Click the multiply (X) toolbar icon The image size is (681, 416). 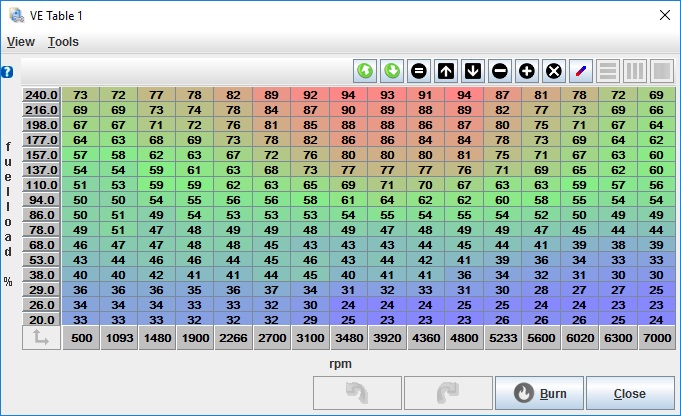[554, 71]
